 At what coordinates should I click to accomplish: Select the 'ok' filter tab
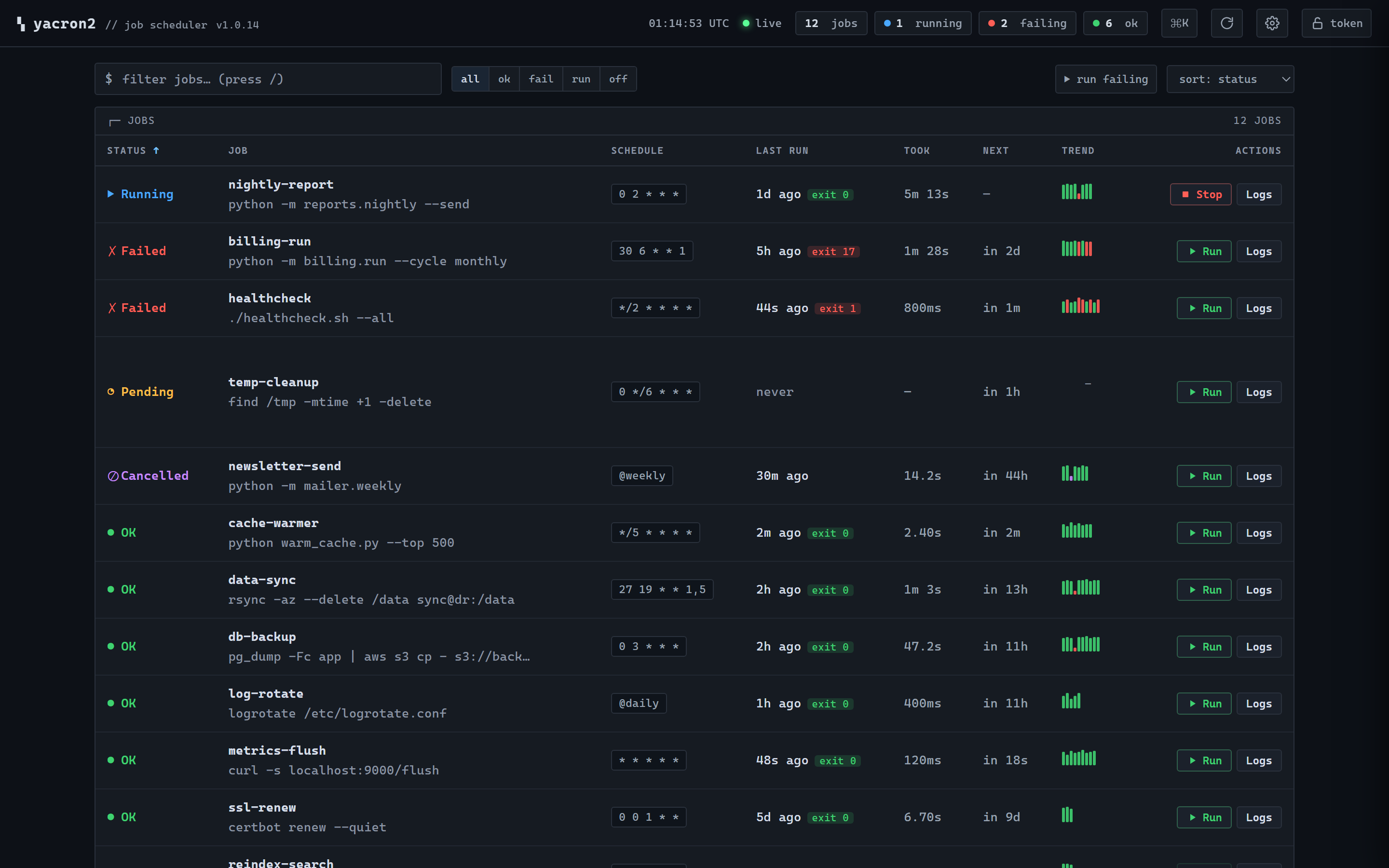point(504,79)
